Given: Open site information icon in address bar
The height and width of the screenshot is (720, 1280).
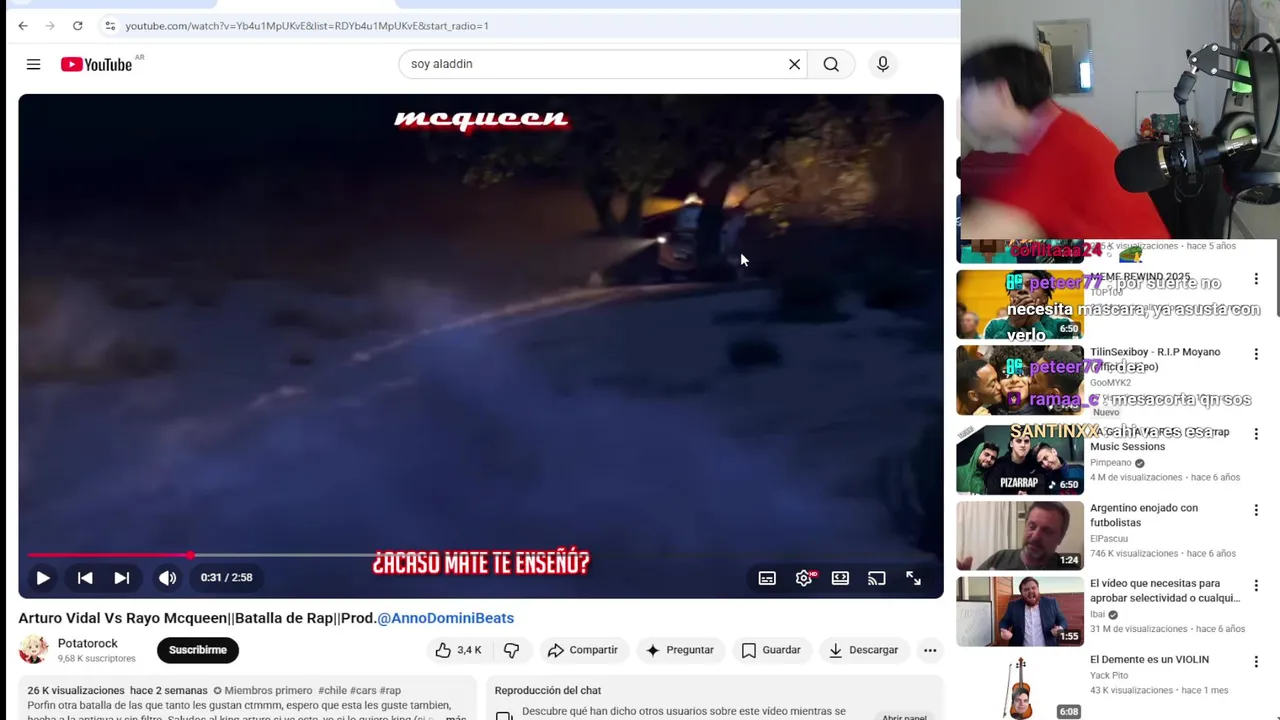Looking at the screenshot, I should coord(110,26).
